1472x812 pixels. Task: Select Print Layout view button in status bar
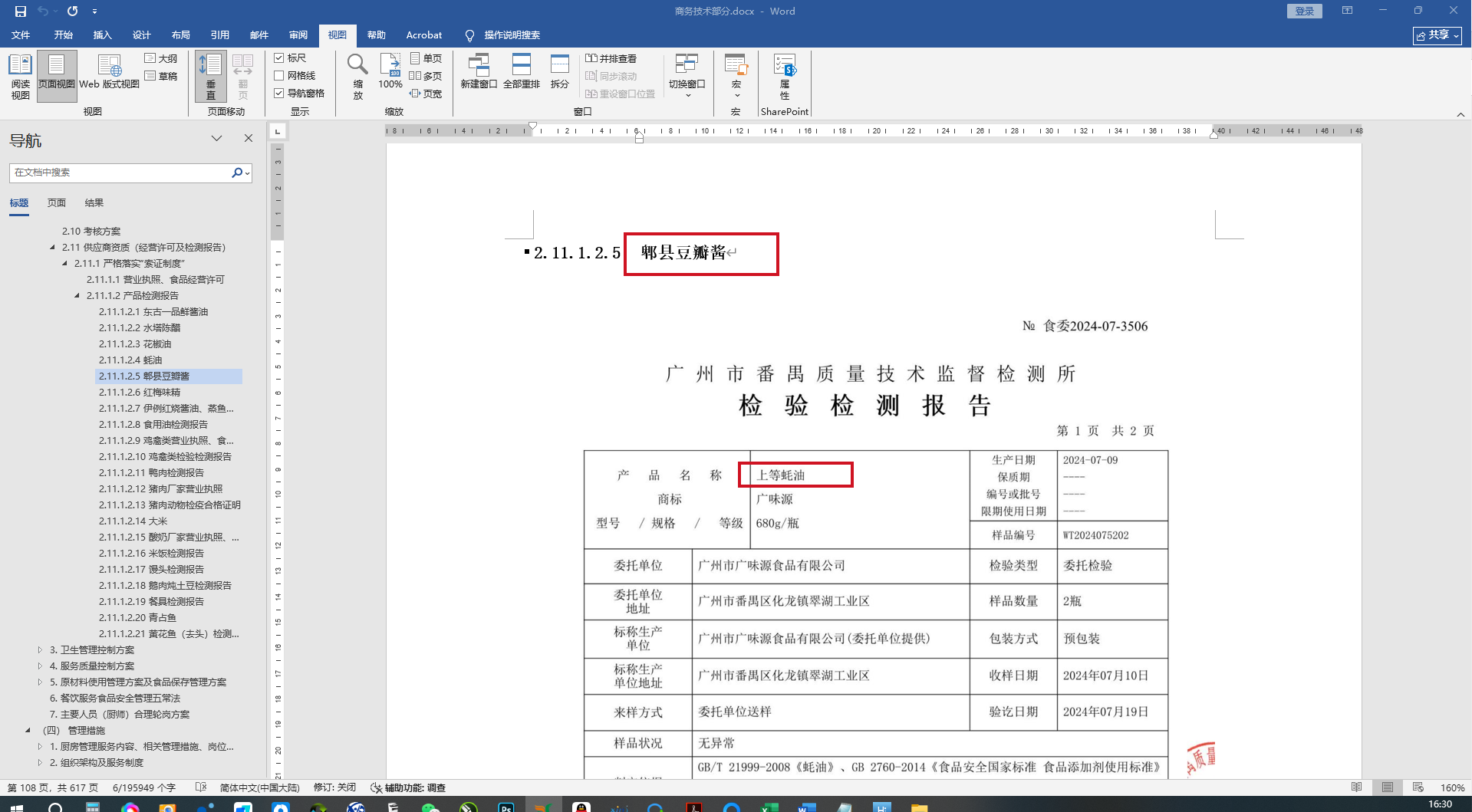click(x=1388, y=787)
